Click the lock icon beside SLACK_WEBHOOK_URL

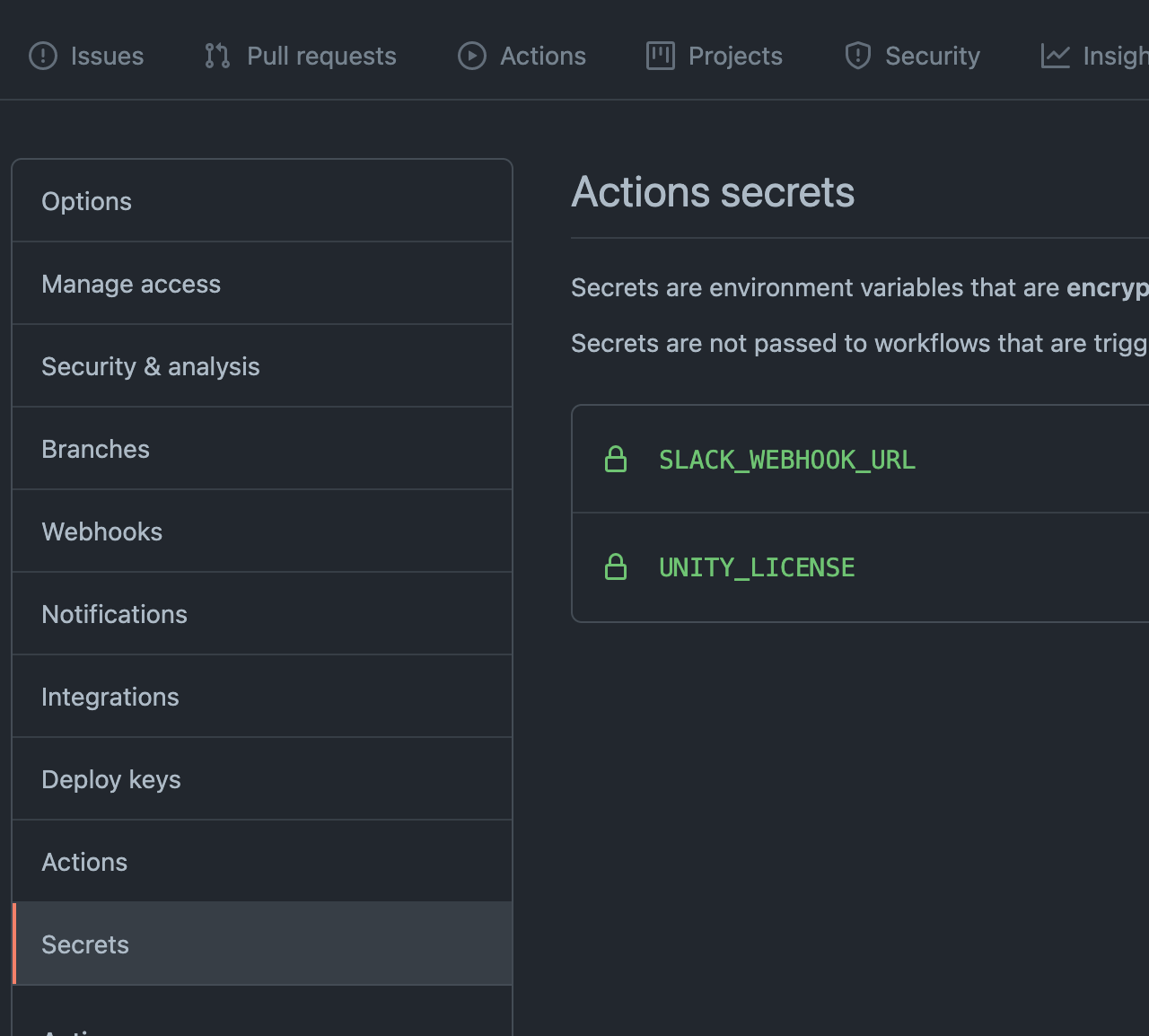click(616, 459)
